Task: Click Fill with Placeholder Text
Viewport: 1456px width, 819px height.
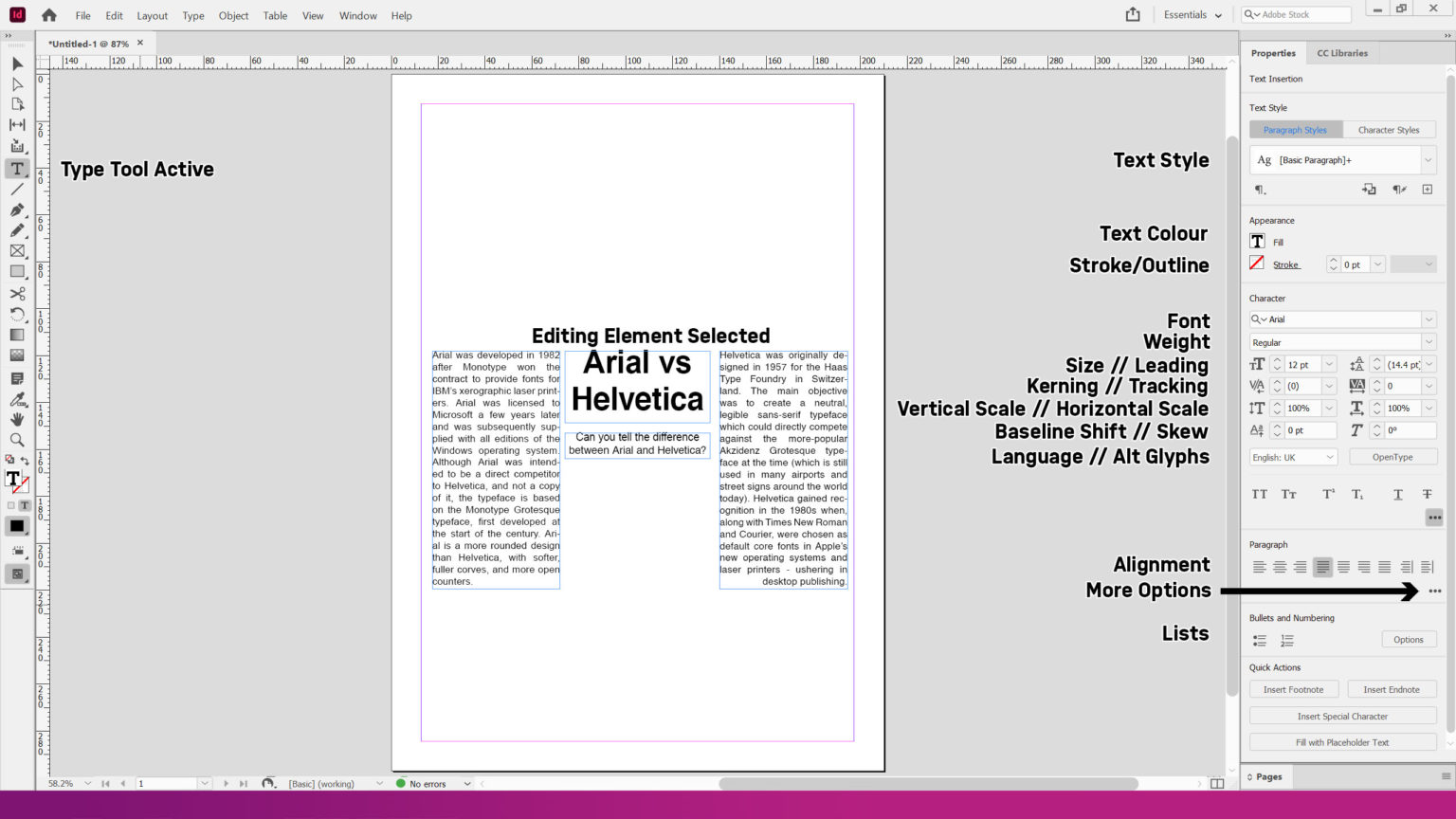Action: click(x=1342, y=742)
